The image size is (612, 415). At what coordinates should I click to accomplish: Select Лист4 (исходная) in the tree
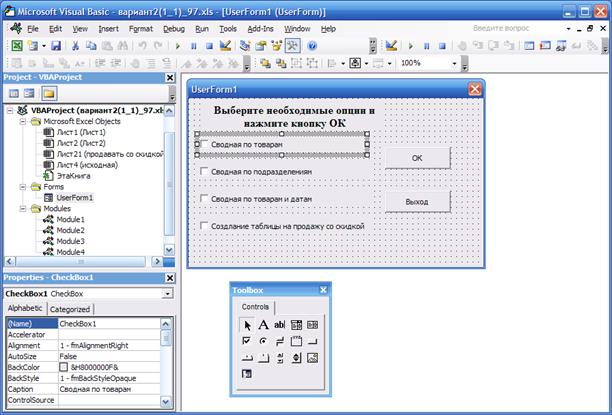tap(87, 165)
